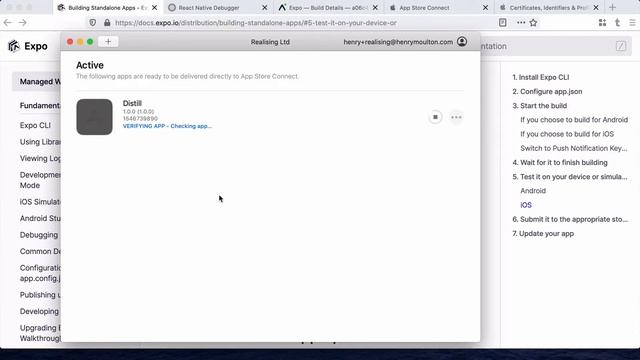Open iOS Simulator in docs sidebar
This screenshot has width=640, height=360.
coord(40,202)
